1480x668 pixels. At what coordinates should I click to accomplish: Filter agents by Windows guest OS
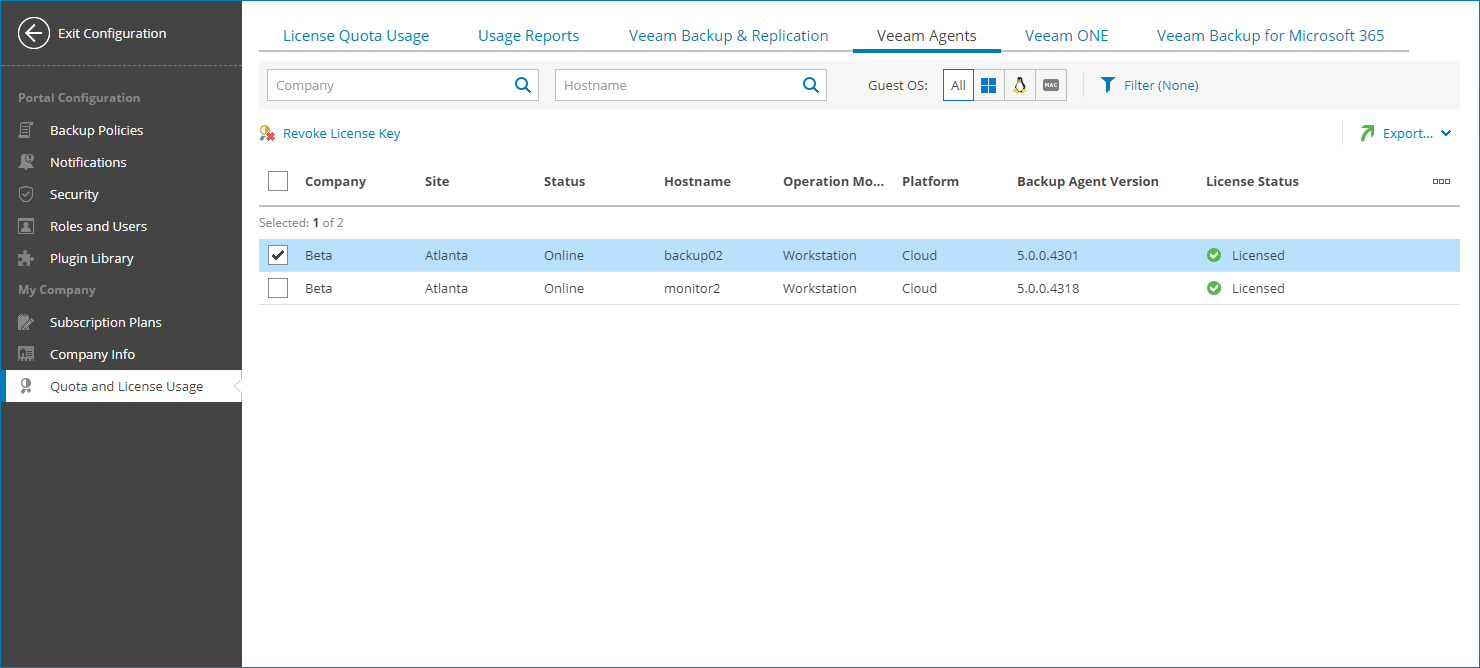point(988,84)
